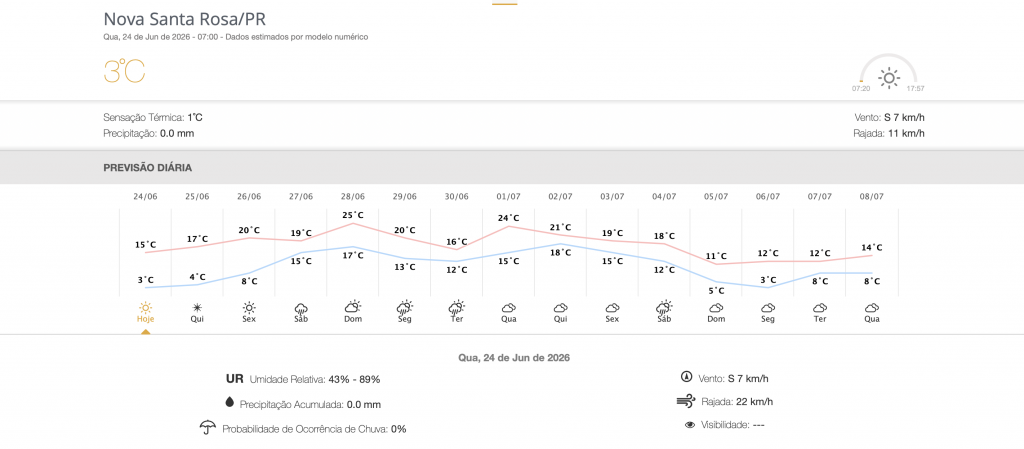Open the 02/07 date column
The width and height of the screenshot is (1024, 449).
pos(560,196)
